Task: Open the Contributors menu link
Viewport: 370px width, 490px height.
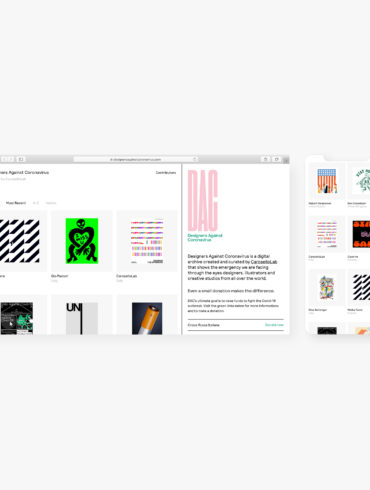Action: [x=166, y=173]
